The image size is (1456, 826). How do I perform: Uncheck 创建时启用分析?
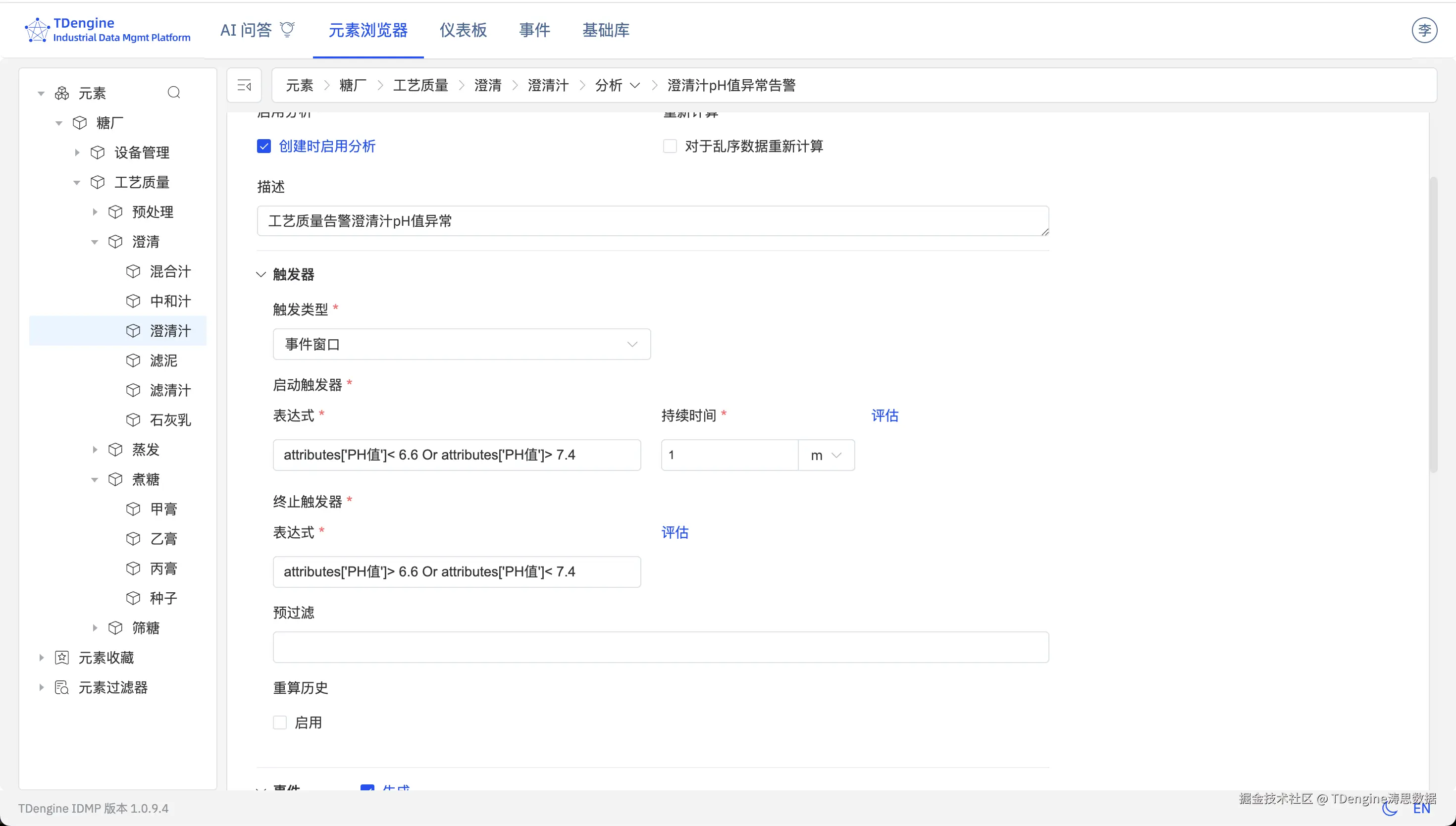[264, 146]
